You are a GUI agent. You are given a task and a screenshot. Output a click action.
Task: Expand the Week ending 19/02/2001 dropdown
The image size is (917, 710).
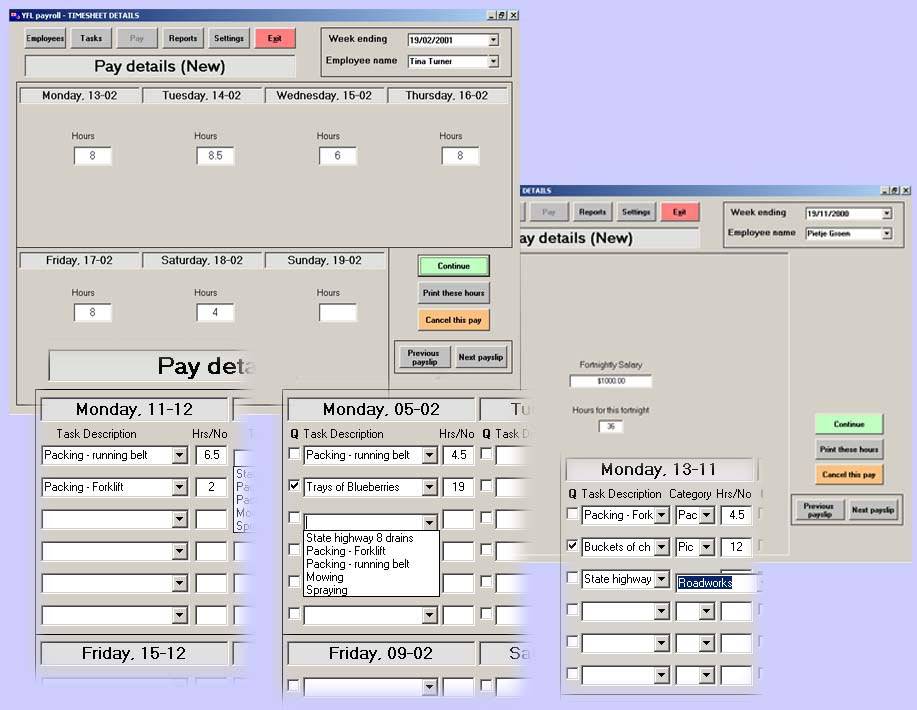(x=493, y=40)
